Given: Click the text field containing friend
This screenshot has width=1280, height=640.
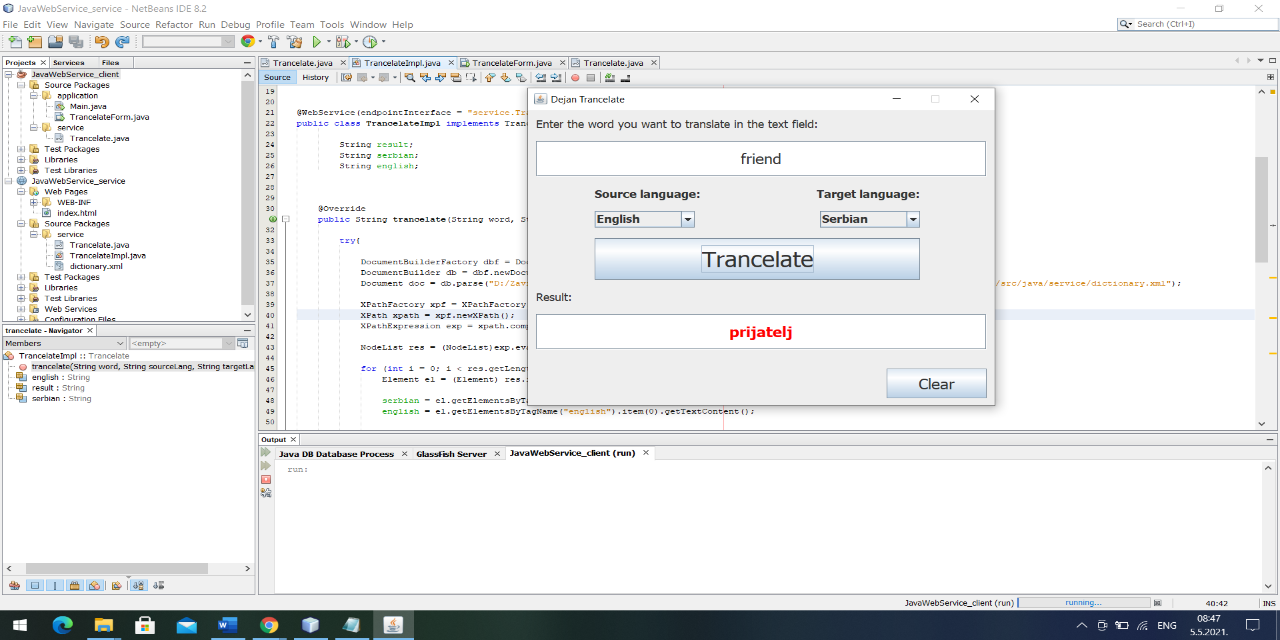Looking at the screenshot, I should coord(760,158).
